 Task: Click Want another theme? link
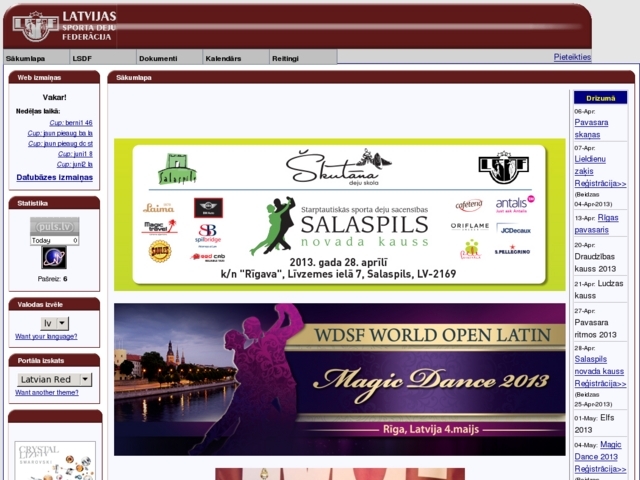(47, 393)
